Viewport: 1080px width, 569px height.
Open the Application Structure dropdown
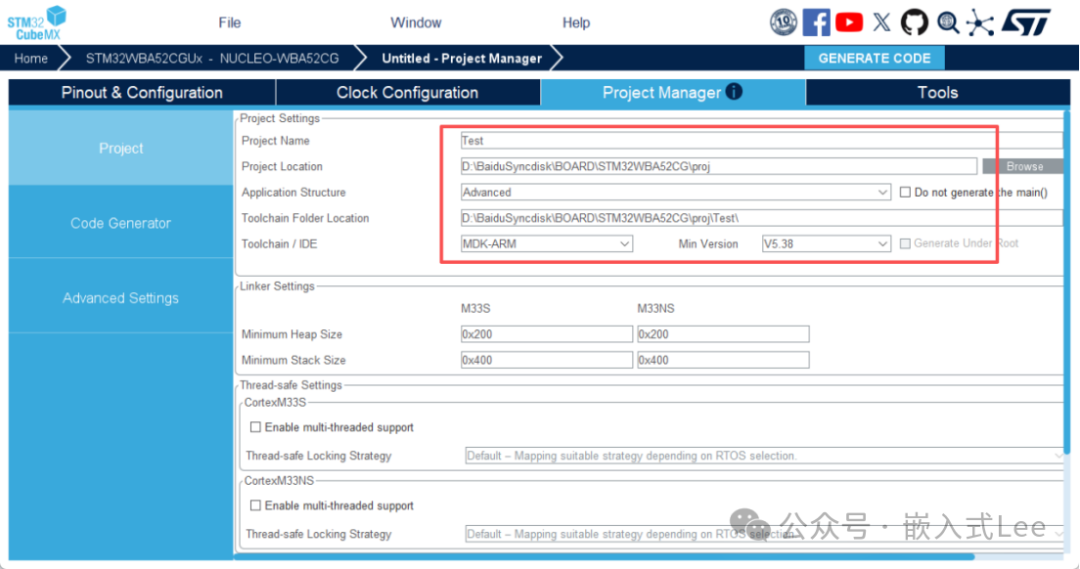[675, 192]
